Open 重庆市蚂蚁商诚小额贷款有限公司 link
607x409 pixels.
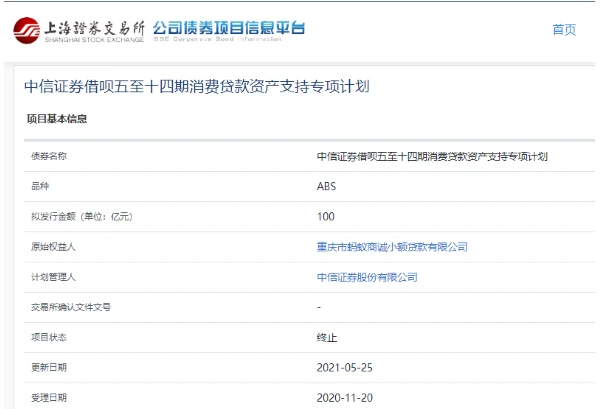click(392, 247)
